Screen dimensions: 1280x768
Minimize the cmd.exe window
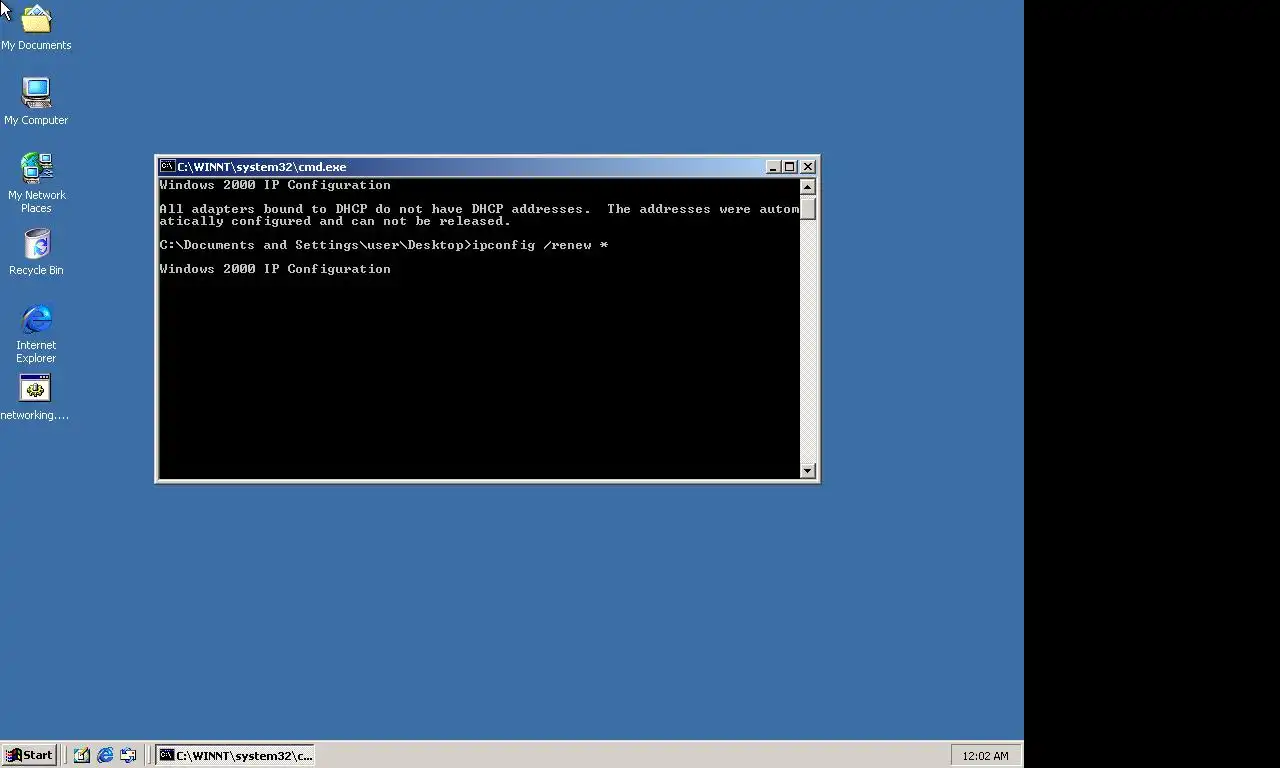click(x=773, y=167)
